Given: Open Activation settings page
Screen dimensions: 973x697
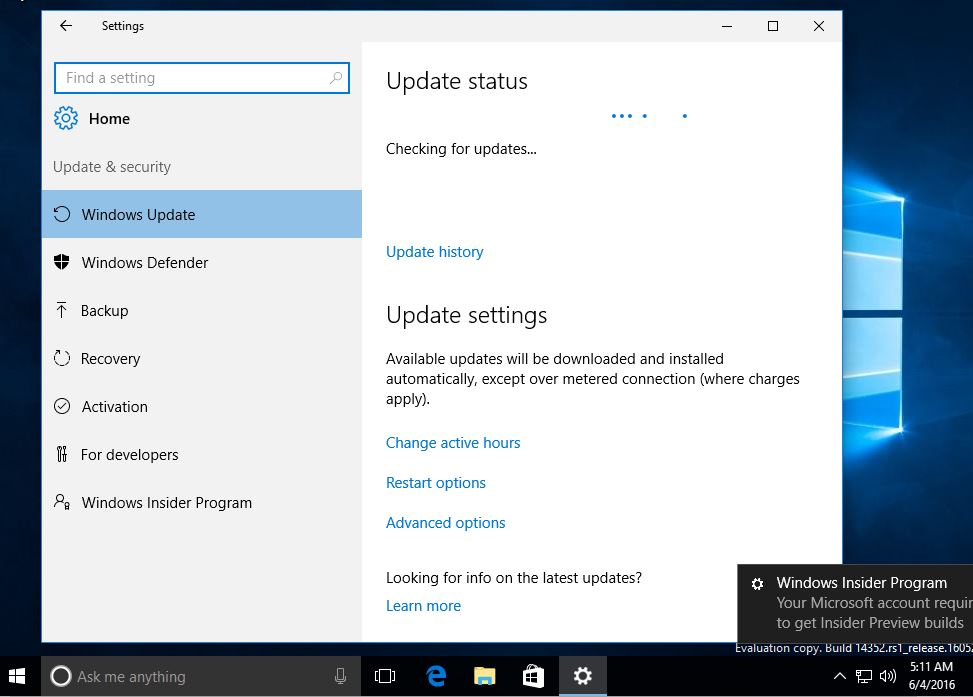Looking at the screenshot, I should (202, 406).
